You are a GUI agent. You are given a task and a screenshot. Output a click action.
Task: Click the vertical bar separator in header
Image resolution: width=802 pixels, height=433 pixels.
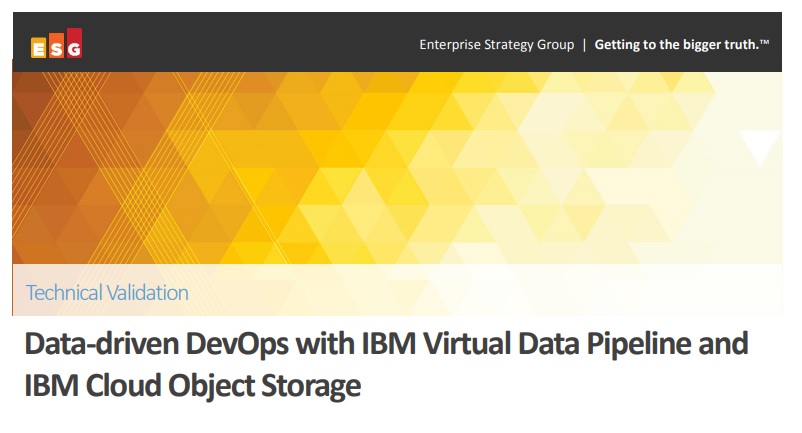584,45
